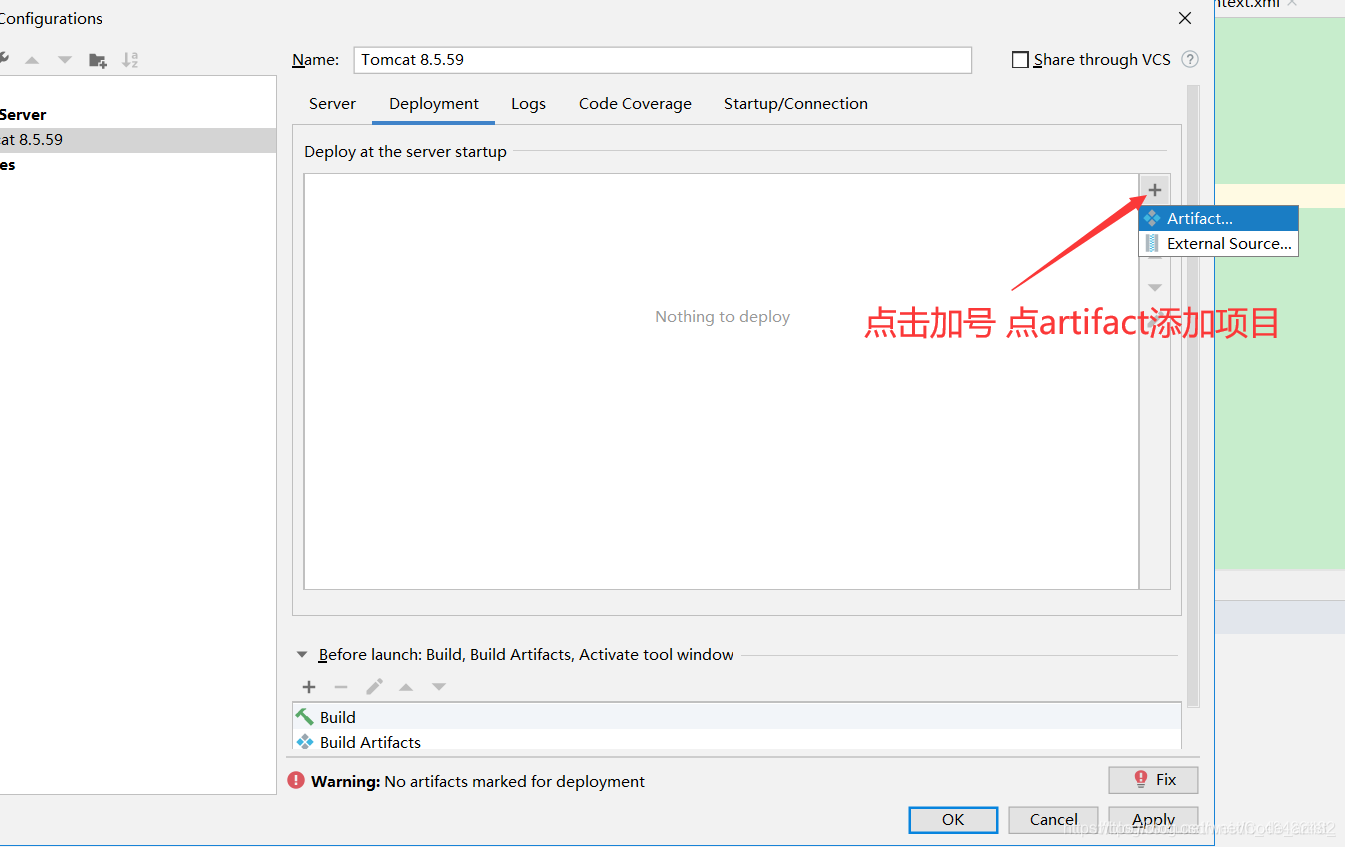Move before-launch task up with the arrow

[406, 687]
